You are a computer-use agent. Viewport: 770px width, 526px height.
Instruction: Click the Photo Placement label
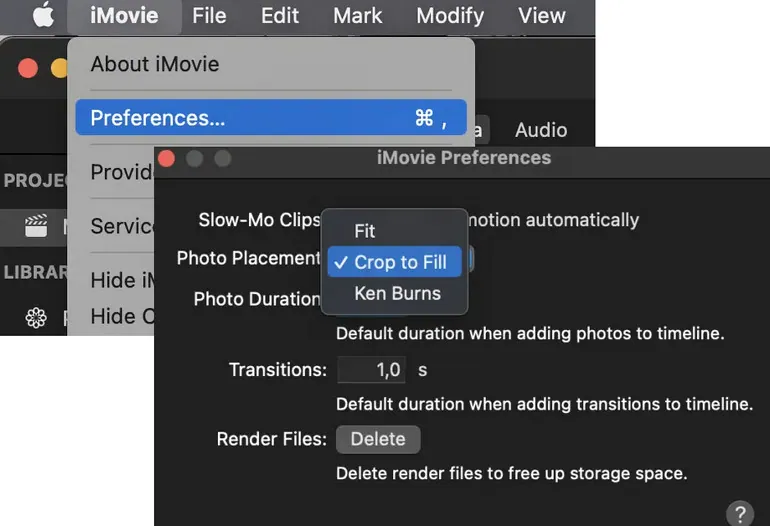click(248, 258)
